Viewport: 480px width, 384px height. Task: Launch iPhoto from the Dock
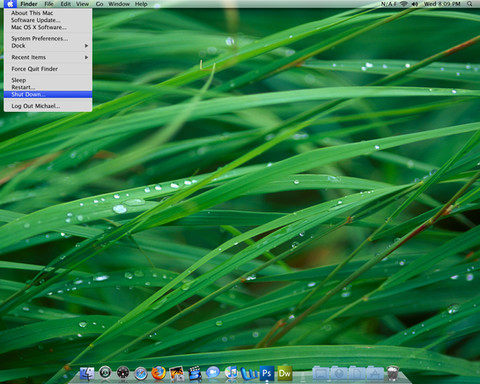177,373
